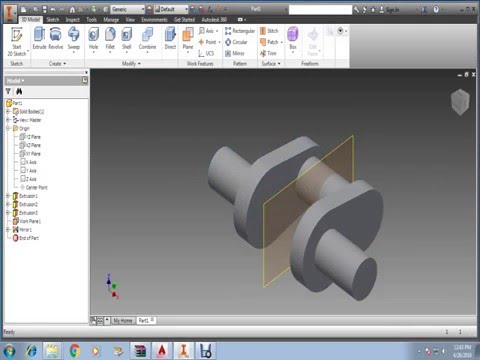Click Sign In link
This screenshot has height=360, width=480.
pos(389,10)
